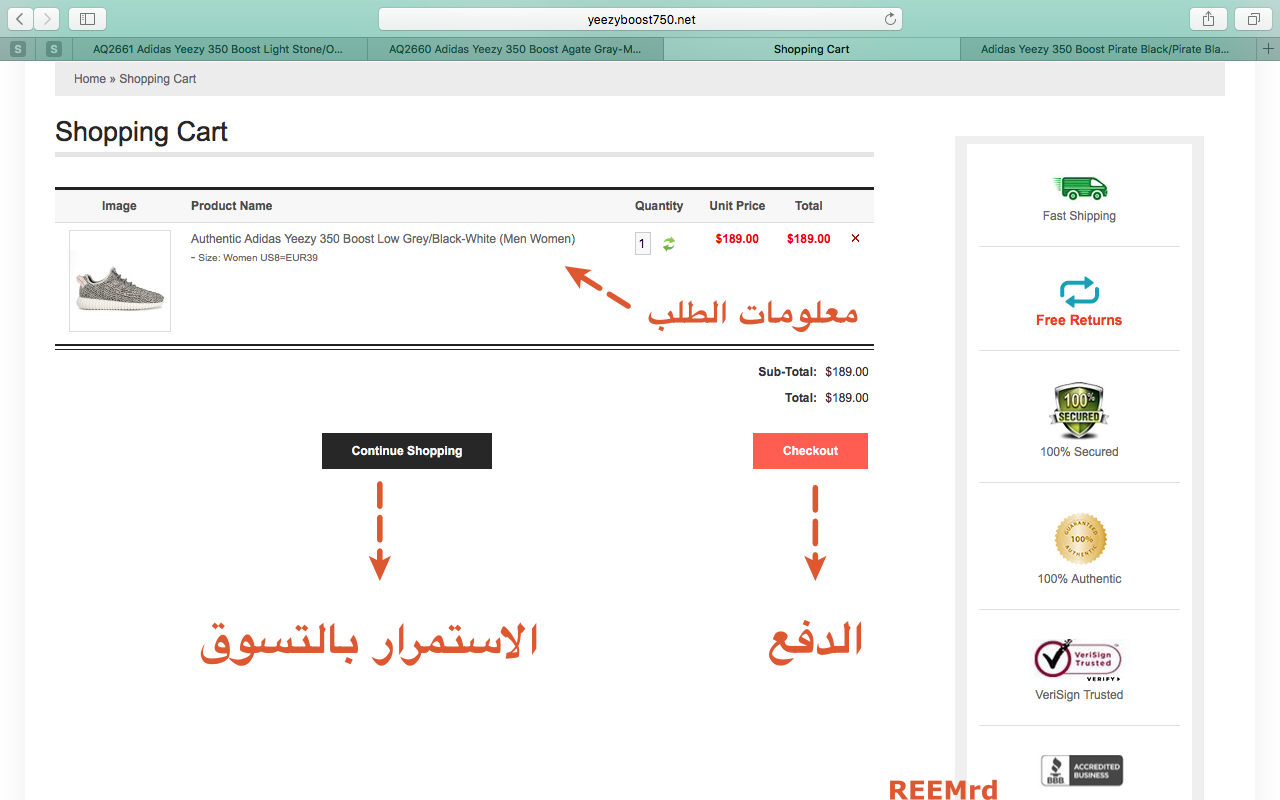
Task: Click the Product Name column header
Action: pos(231,206)
